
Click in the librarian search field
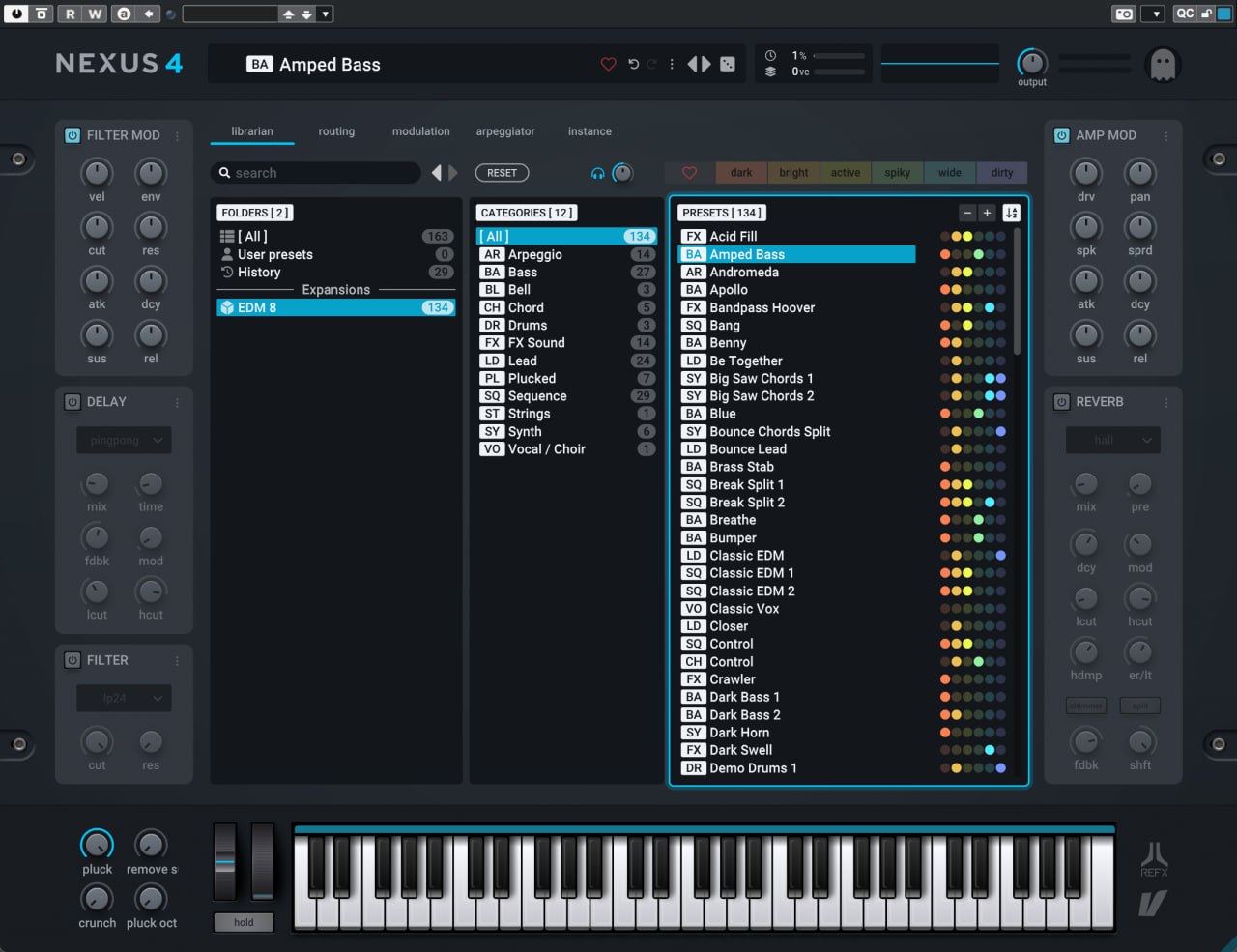(x=319, y=173)
